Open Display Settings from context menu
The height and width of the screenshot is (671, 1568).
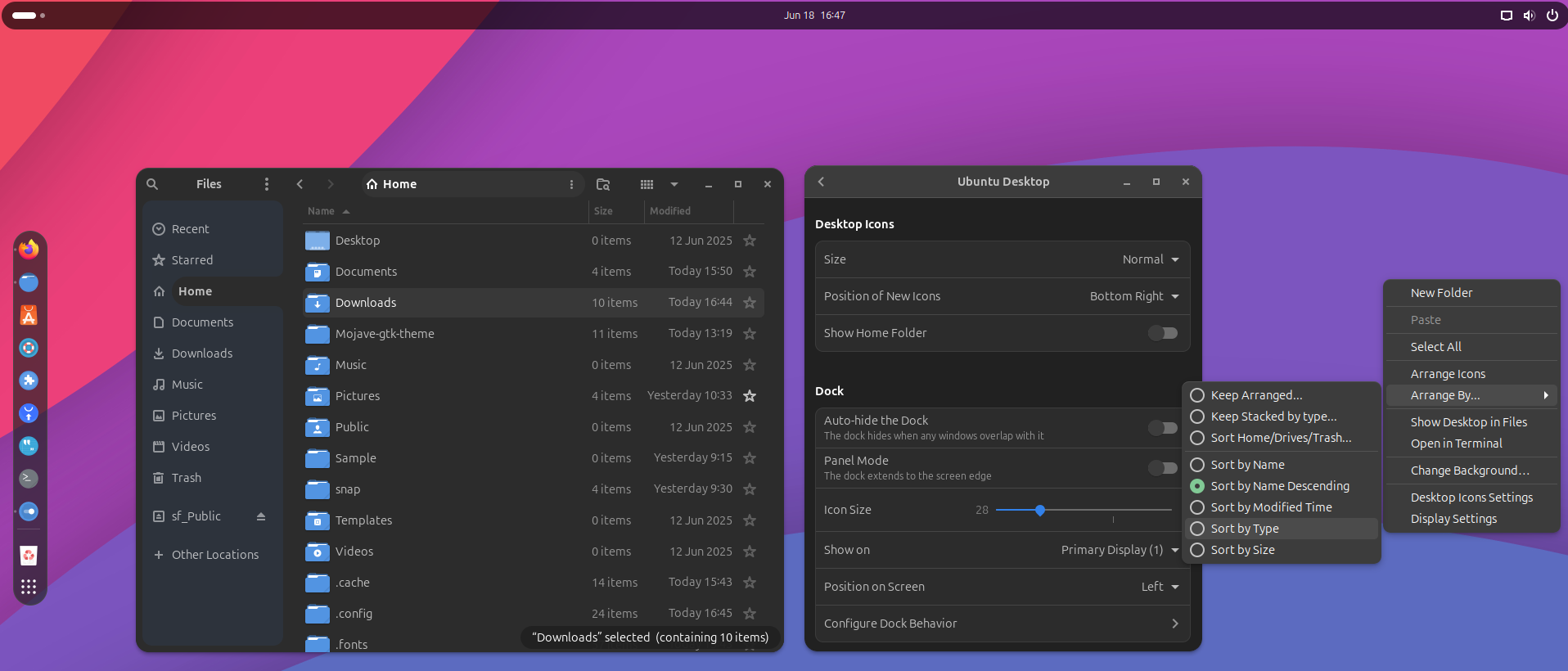1471,519
